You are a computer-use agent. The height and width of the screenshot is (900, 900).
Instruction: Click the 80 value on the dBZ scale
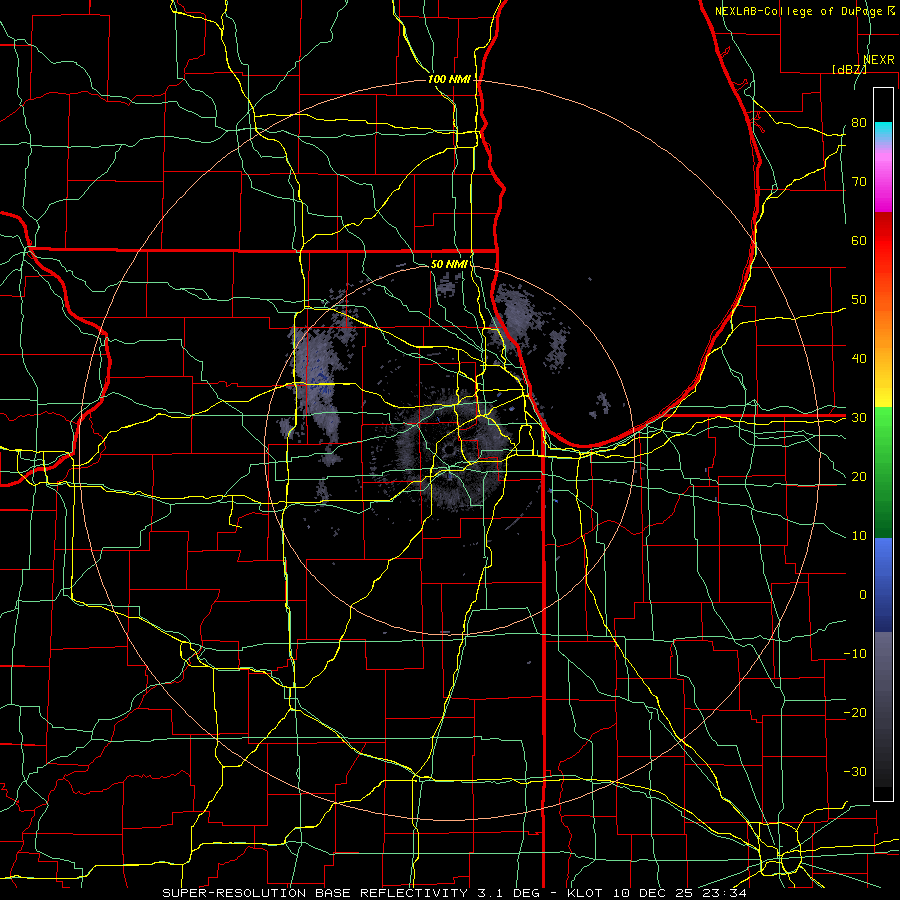(x=859, y=123)
